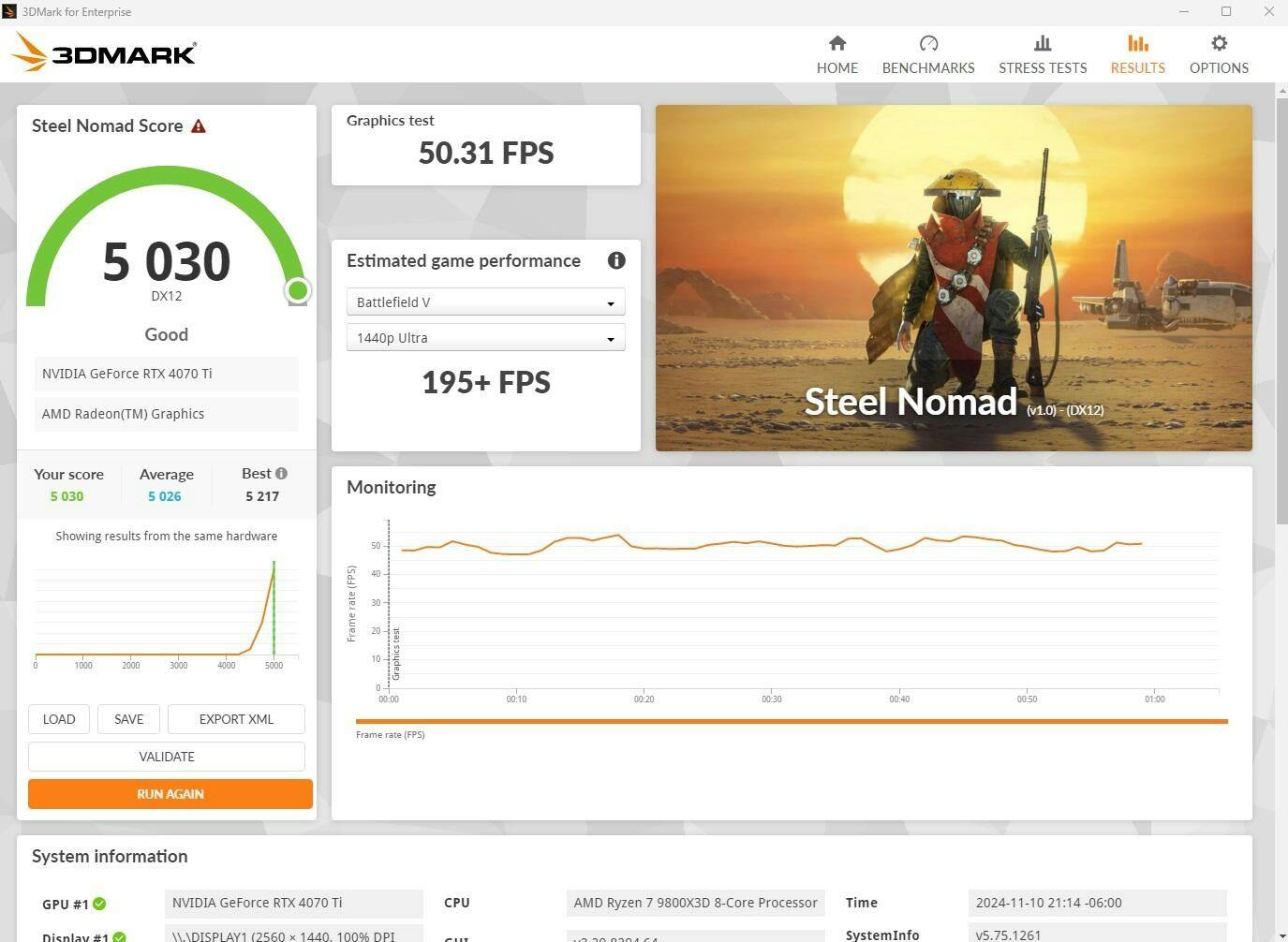Click info icon next to Best score

[x=281, y=474]
